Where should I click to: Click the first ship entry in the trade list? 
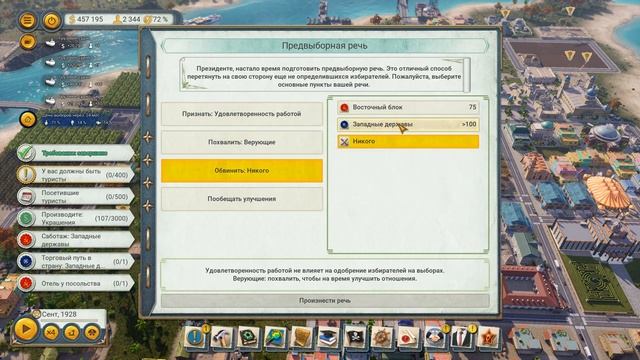[x=73, y=43]
